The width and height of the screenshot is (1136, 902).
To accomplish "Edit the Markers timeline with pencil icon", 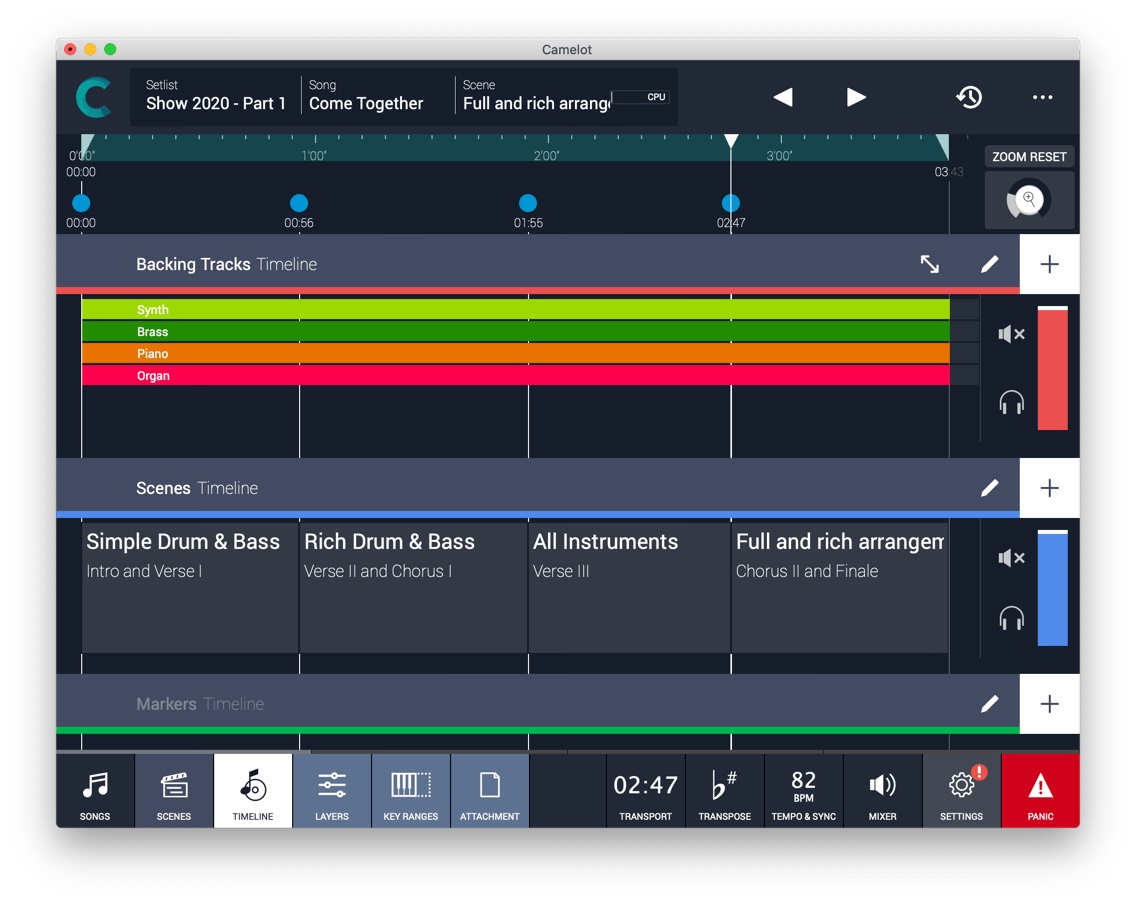I will [x=989, y=703].
